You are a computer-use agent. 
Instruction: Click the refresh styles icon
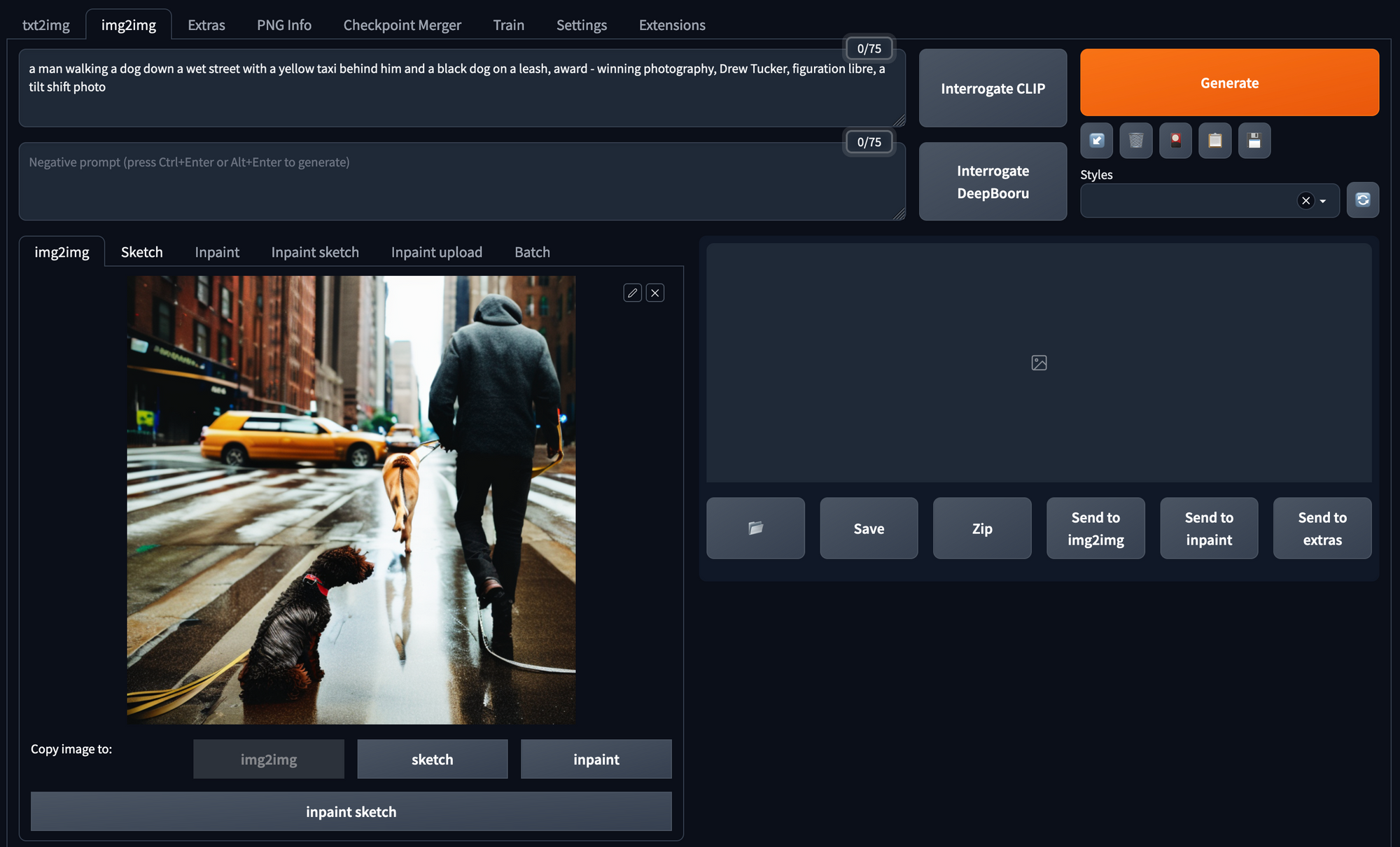(1362, 199)
